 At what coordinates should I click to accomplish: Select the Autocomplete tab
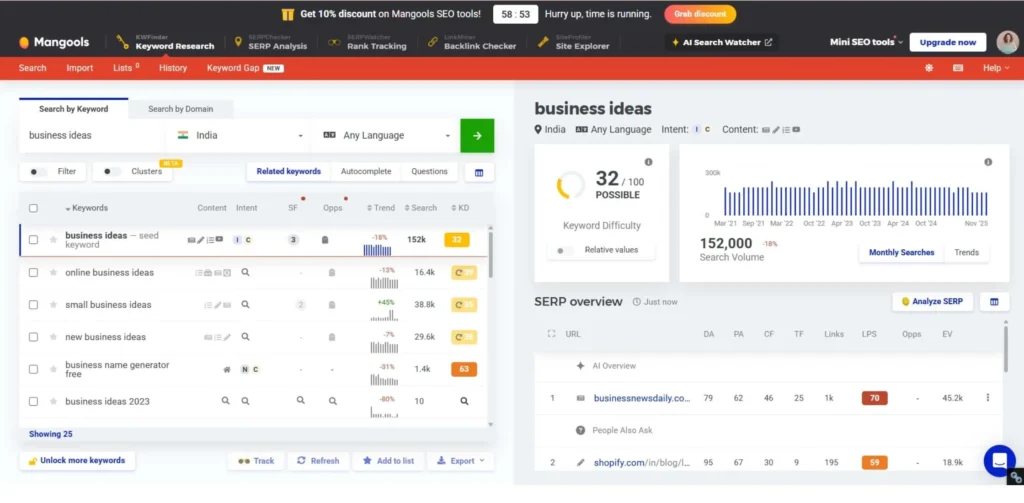366,172
